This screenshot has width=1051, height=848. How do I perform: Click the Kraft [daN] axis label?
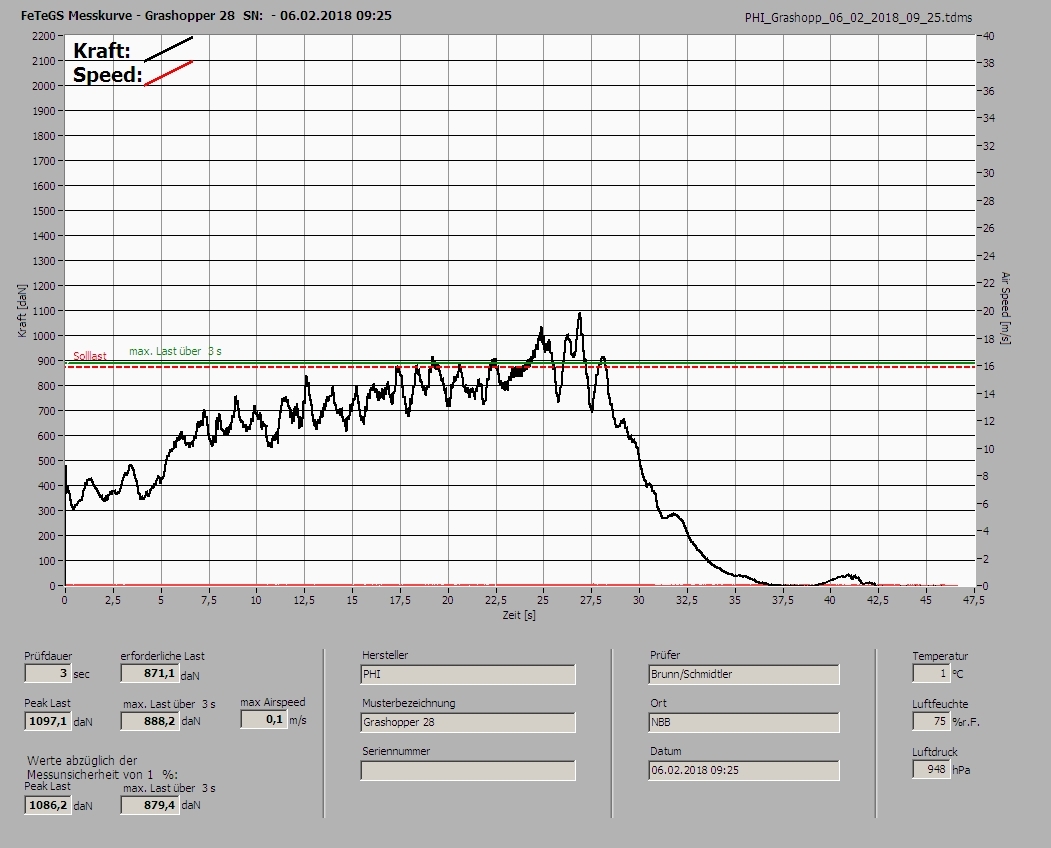(22, 310)
